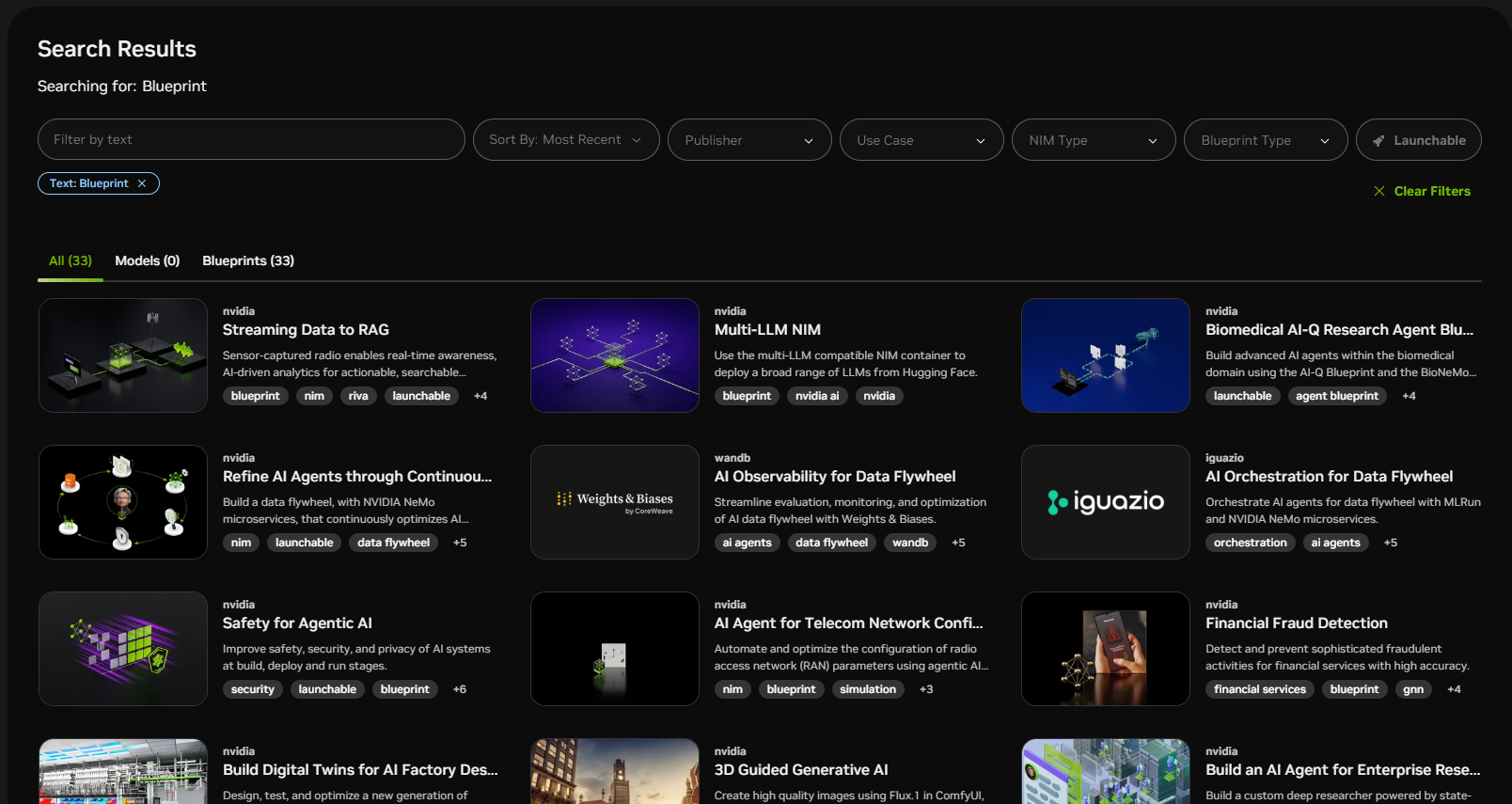Click the nim tag on Telecom Network card
The height and width of the screenshot is (804, 1512).
click(732, 689)
